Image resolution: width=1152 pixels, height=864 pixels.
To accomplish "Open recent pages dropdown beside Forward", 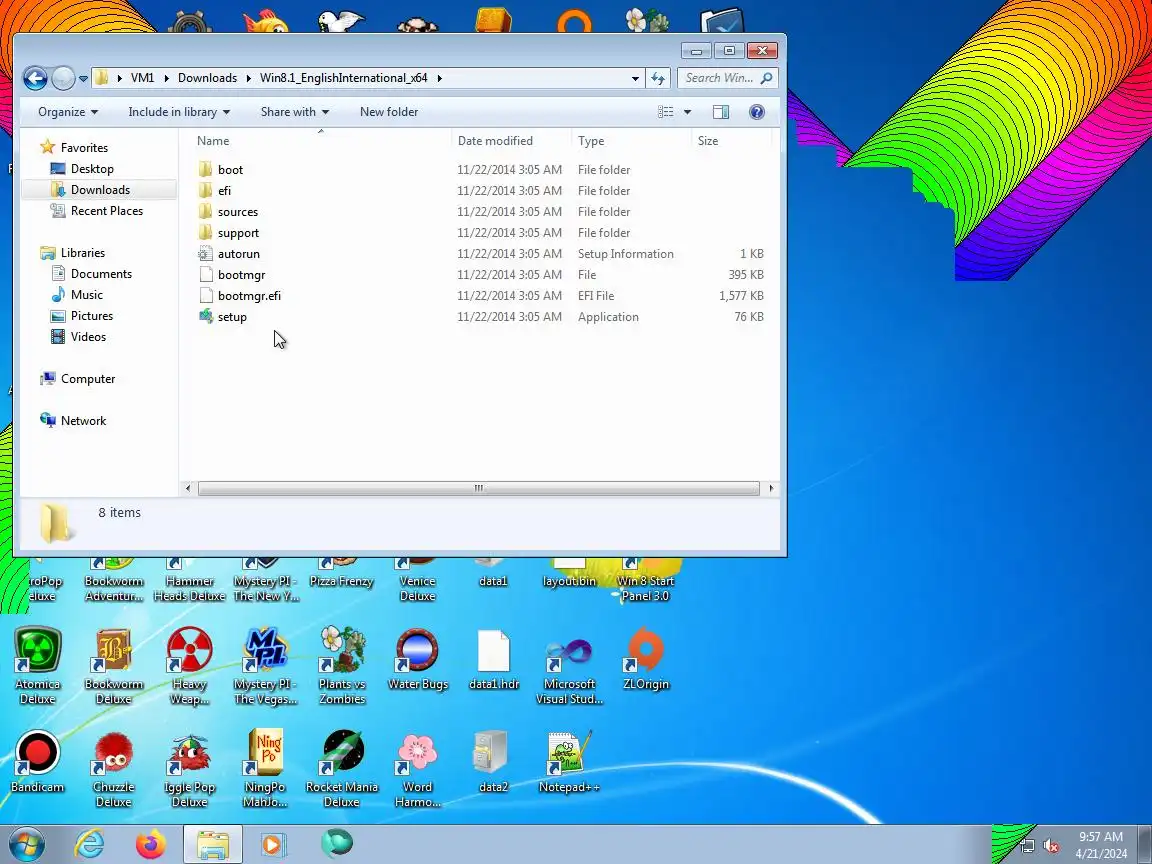I will point(83,79).
